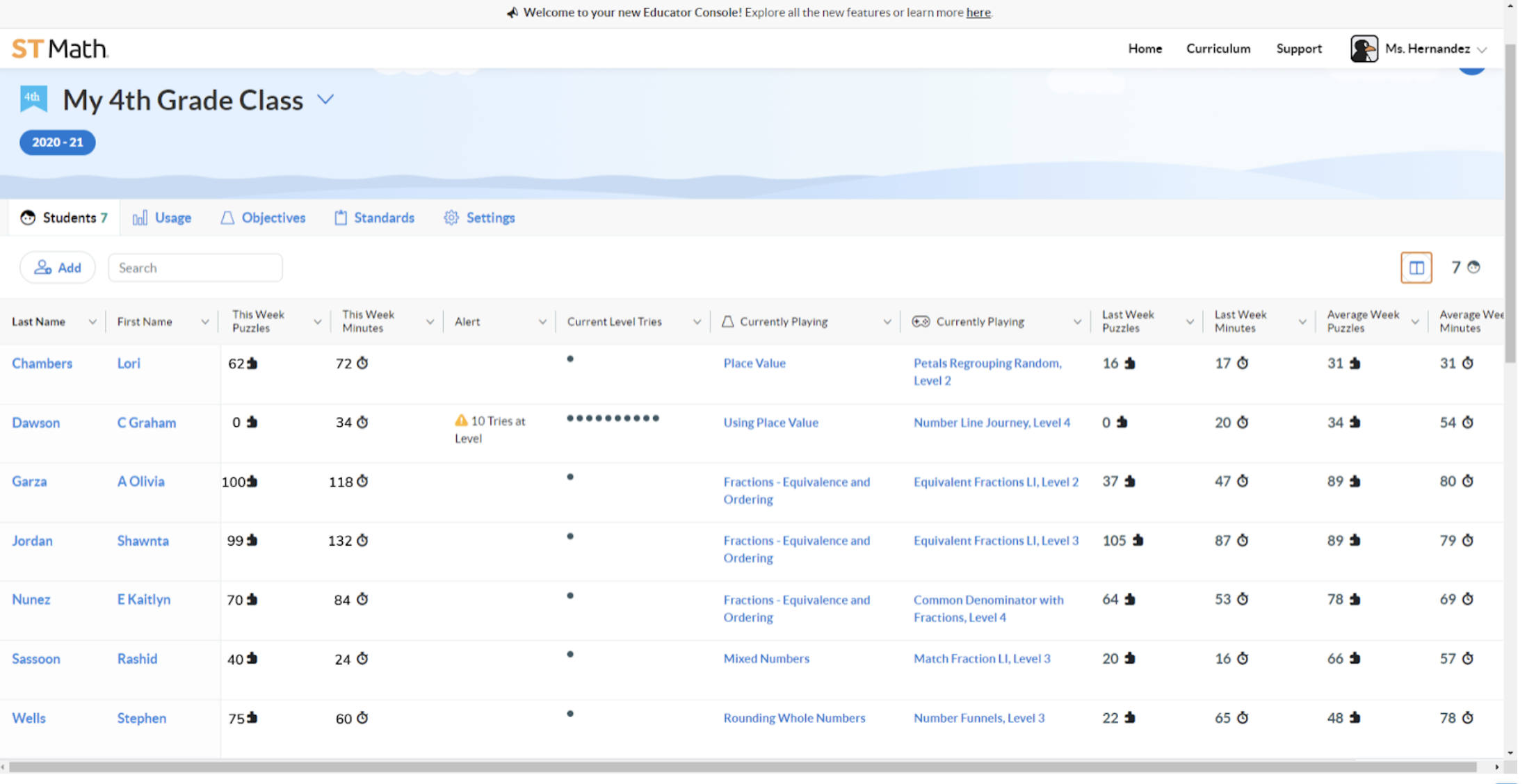The height and width of the screenshot is (784, 1527).
Task: Click the megaphone icon in welcome banner
Action: click(x=512, y=13)
